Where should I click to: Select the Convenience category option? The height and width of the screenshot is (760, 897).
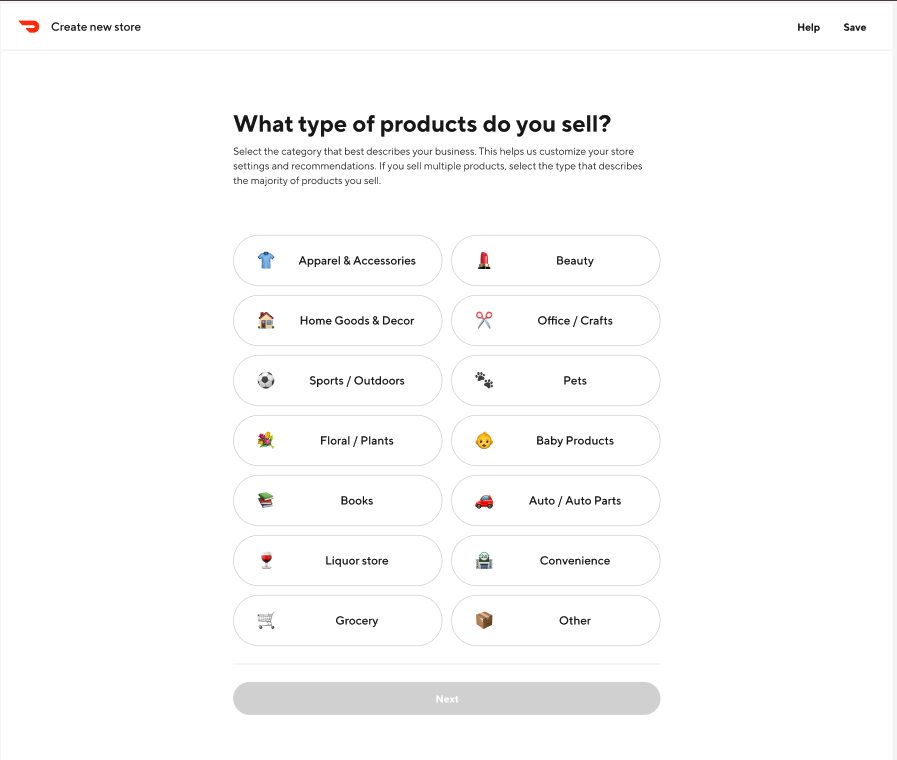coord(556,560)
